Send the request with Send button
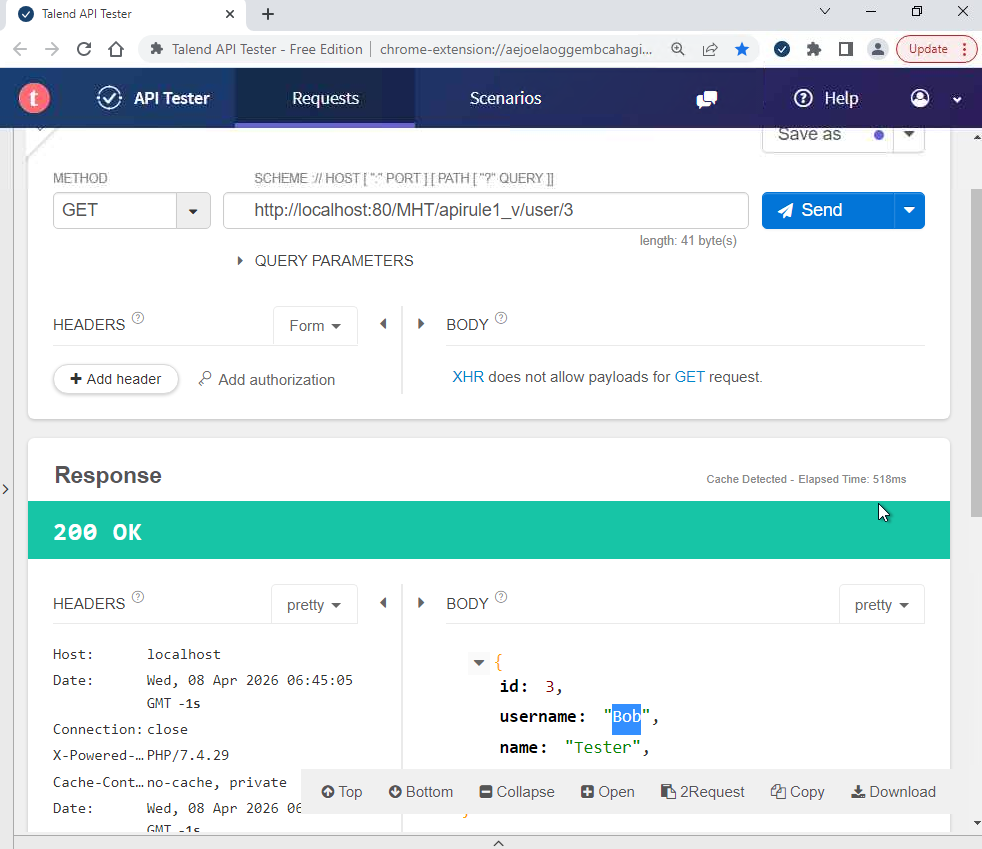The width and height of the screenshot is (982, 849). [x=828, y=210]
